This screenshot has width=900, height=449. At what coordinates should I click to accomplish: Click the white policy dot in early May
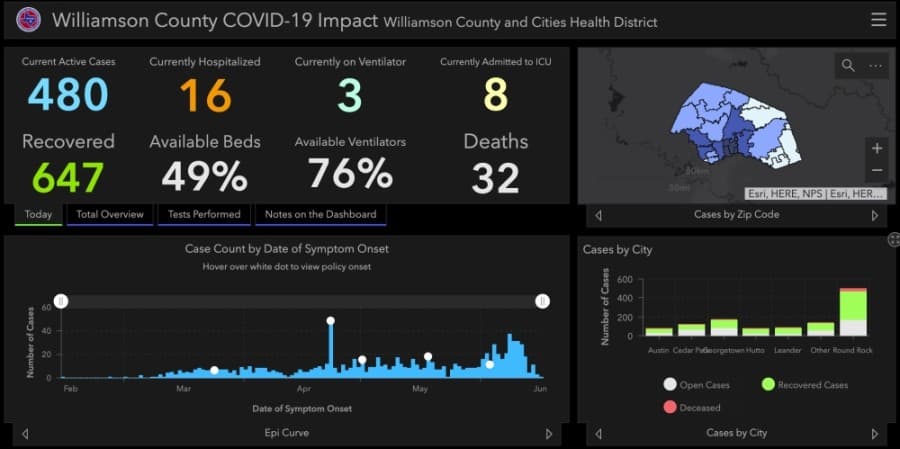coord(428,357)
